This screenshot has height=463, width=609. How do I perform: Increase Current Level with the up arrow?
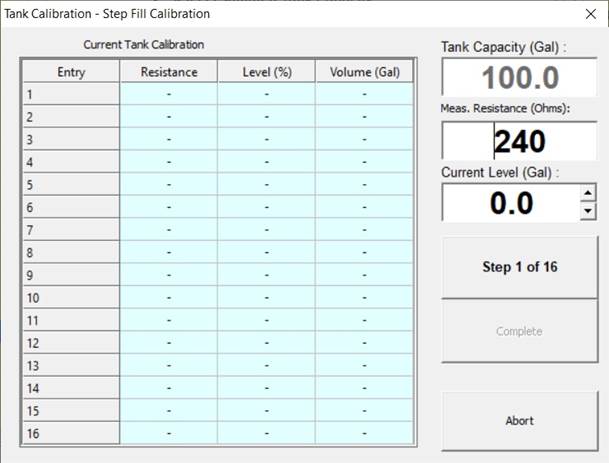(588, 194)
